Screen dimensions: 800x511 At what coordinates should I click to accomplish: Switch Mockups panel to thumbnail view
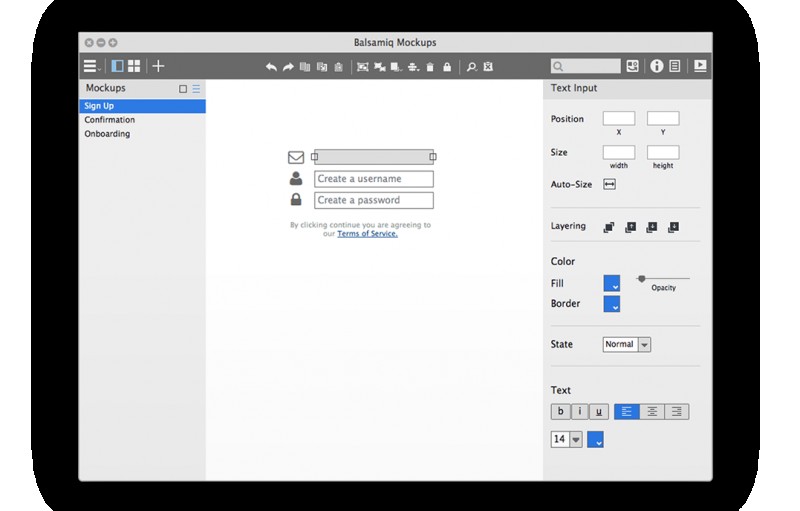coord(183,89)
